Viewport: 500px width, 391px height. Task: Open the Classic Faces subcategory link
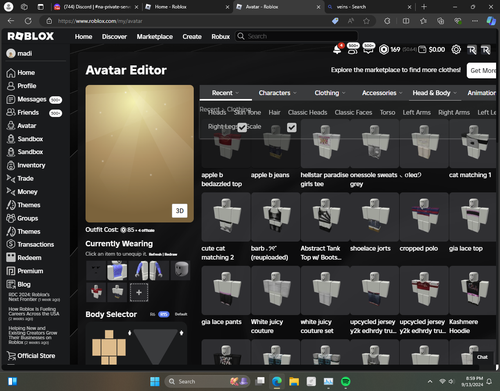(353, 112)
